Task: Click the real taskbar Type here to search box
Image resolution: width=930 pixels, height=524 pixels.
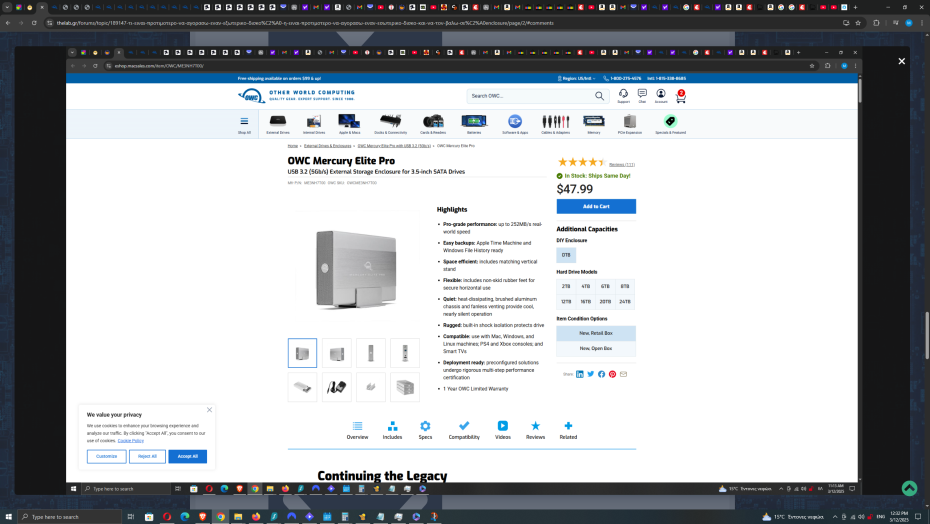Action: [69, 517]
